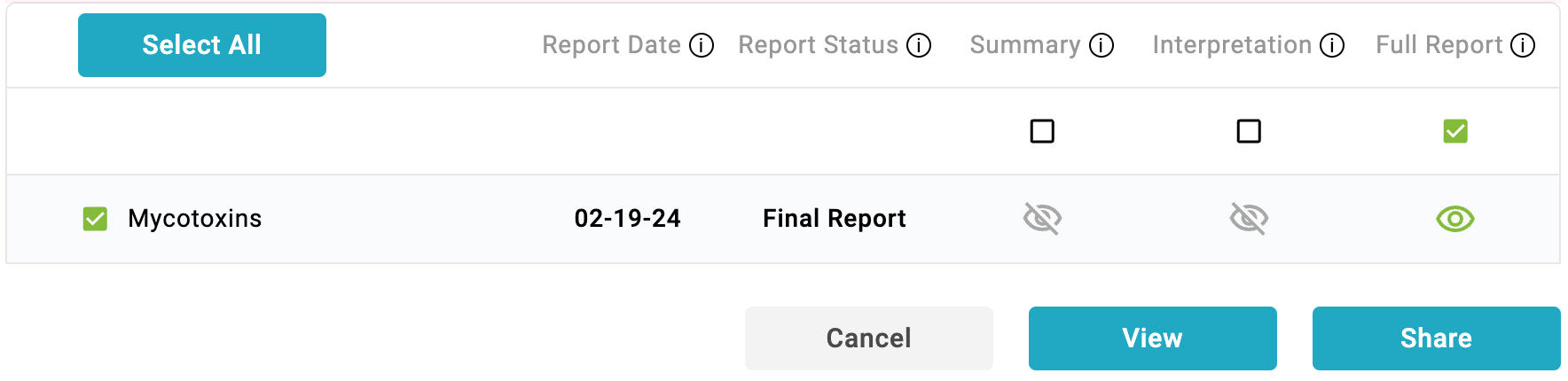1568x381 pixels.
Task: Click the Interpretation column info icon
Action: 1332,45
